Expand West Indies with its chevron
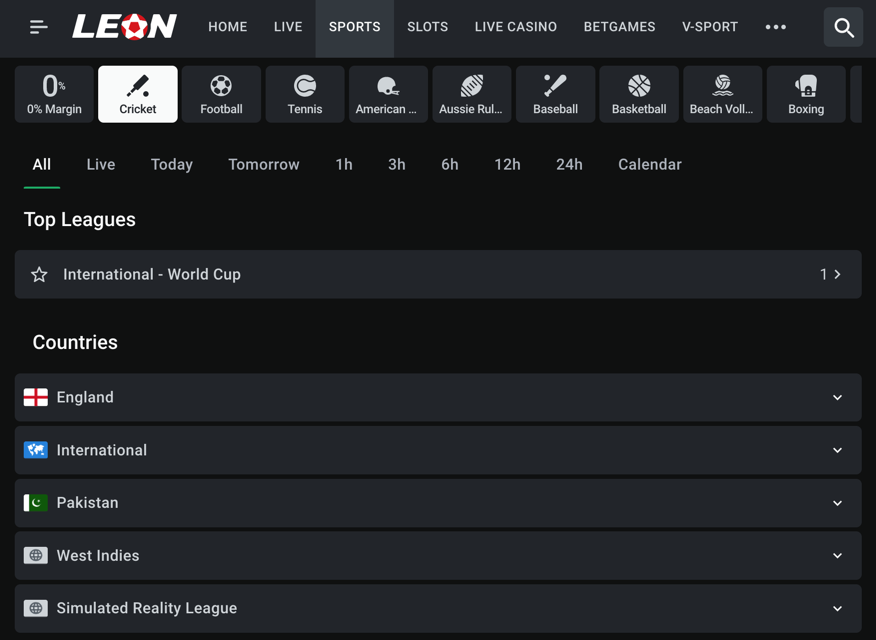 click(837, 556)
